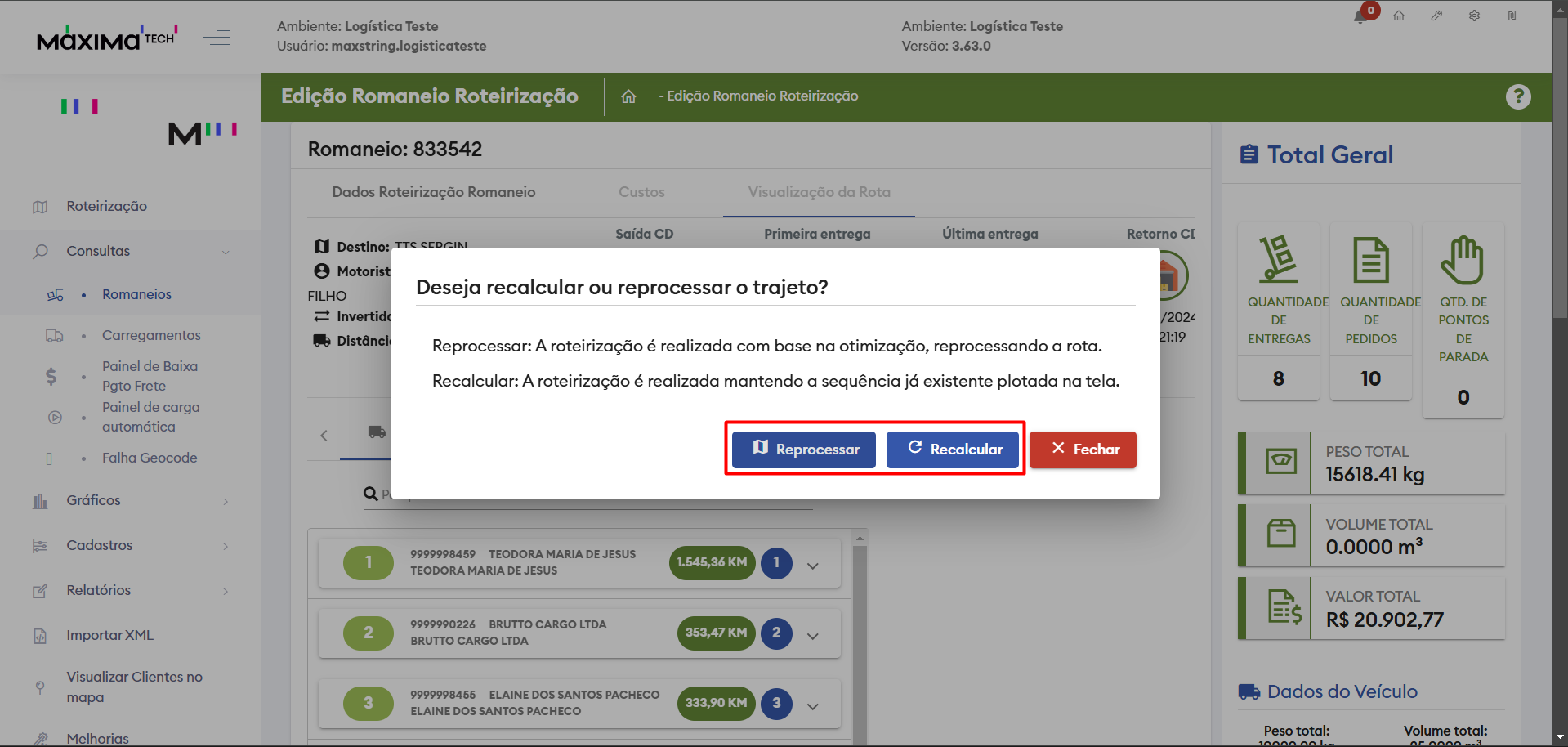
Task: Click the breadcrumb home icon
Action: (x=628, y=96)
